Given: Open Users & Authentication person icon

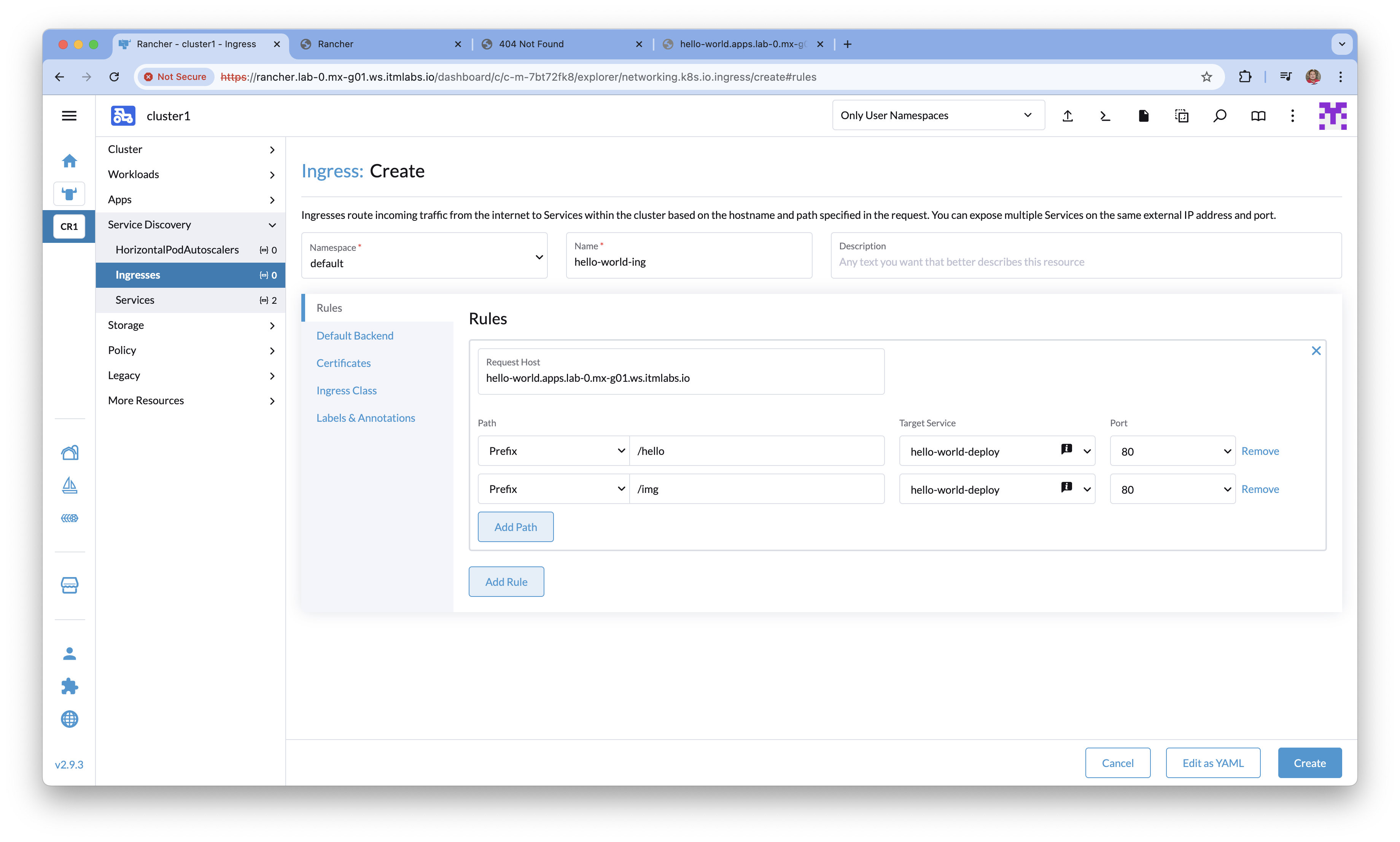Looking at the screenshot, I should tap(69, 654).
